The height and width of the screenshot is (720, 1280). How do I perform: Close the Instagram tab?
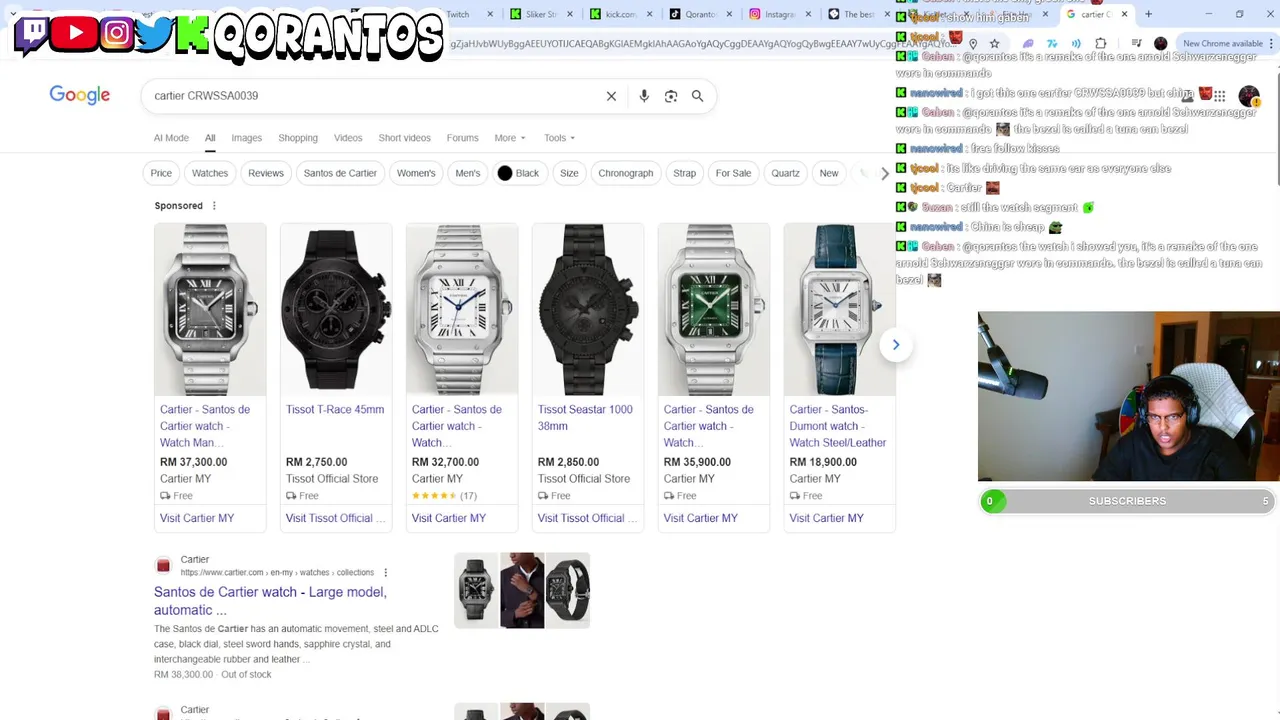[x=808, y=14]
